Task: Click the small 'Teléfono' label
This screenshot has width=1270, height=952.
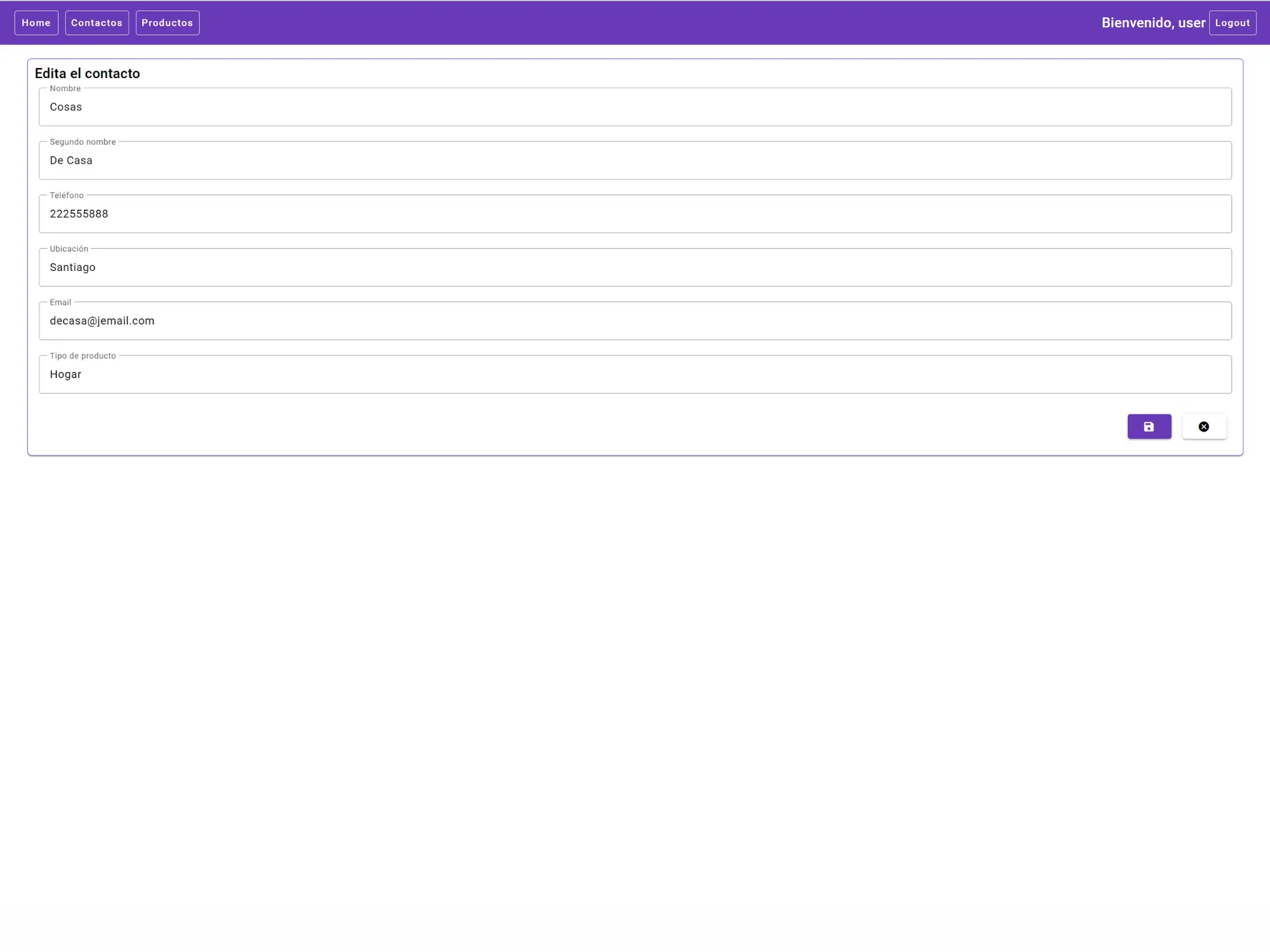Action: coord(67,195)
